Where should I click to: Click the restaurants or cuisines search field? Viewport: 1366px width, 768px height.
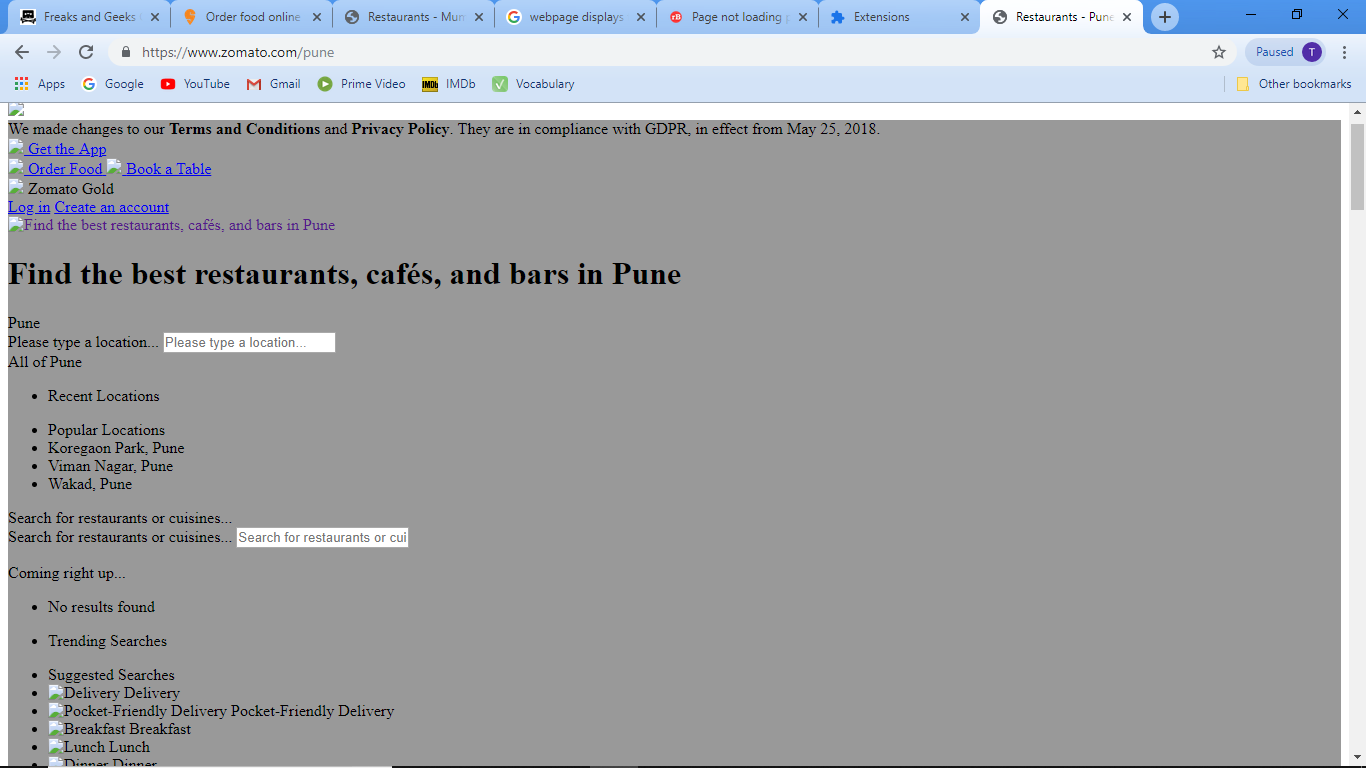point(322,538)
